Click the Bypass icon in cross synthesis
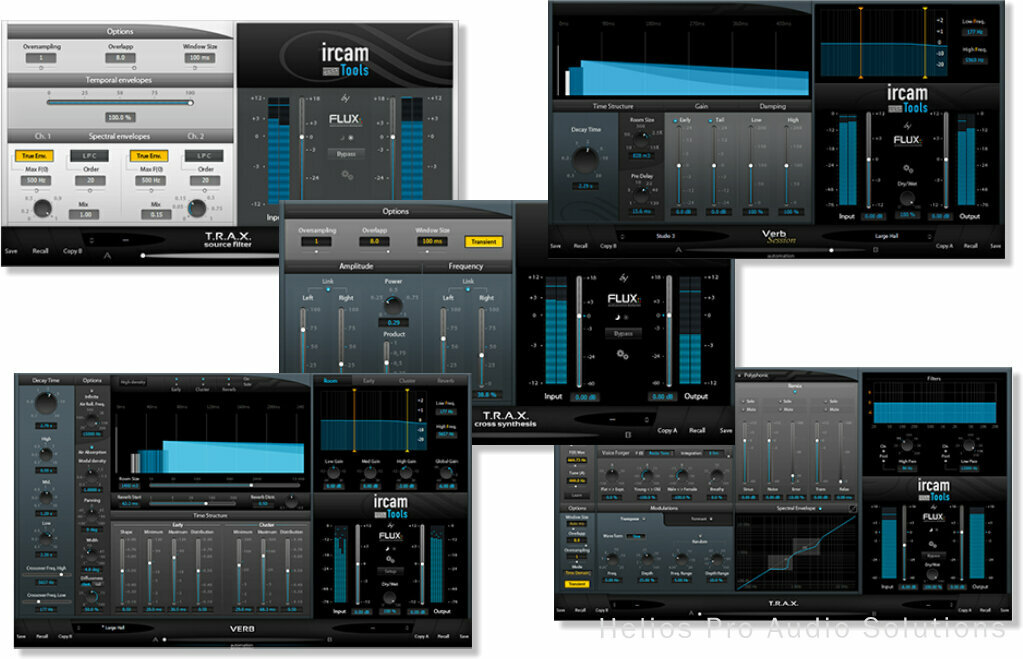This screenshot has width=1023, height=659. (623, 333)
